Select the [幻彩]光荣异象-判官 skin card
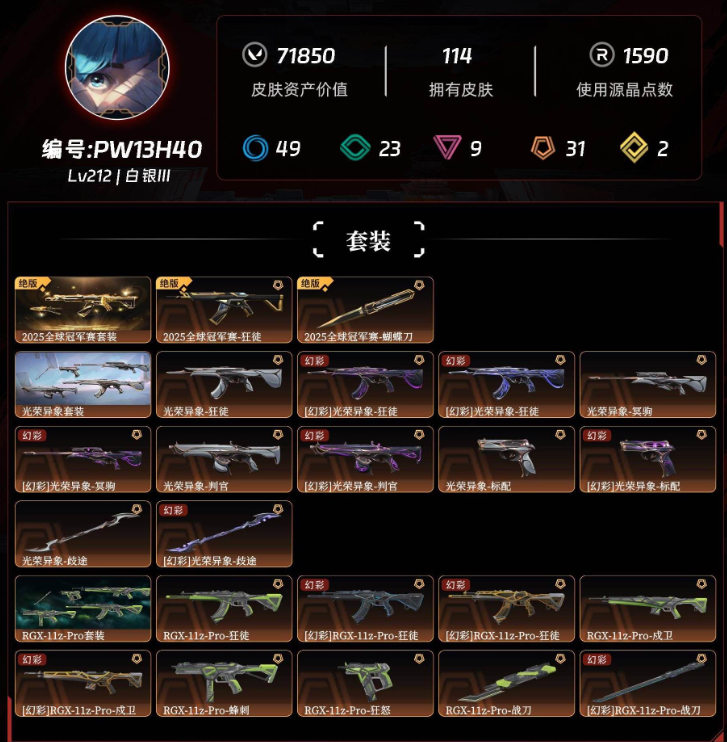 coord(365,459)
